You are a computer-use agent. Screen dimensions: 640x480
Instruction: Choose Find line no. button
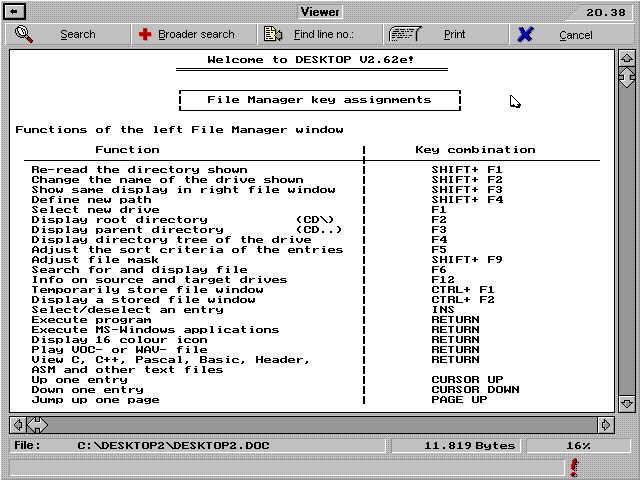(320, 34)
